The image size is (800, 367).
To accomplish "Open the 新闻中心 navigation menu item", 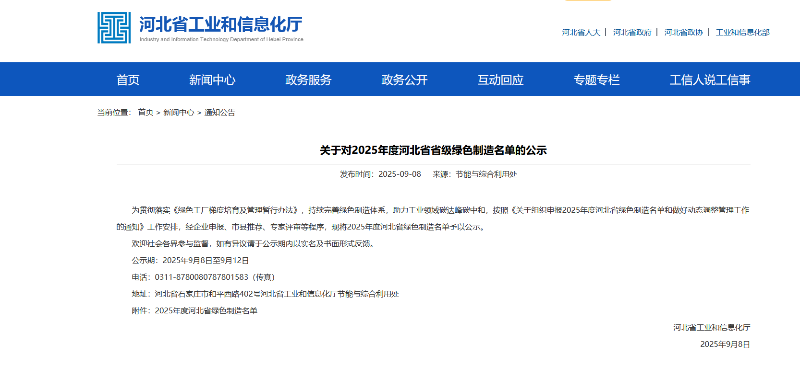I will pos(212,80).
